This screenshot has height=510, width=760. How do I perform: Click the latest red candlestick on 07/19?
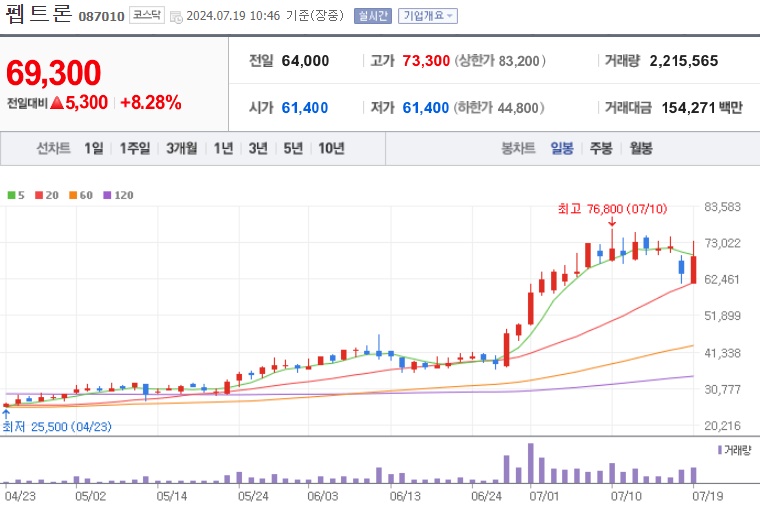tap(694, 270)
